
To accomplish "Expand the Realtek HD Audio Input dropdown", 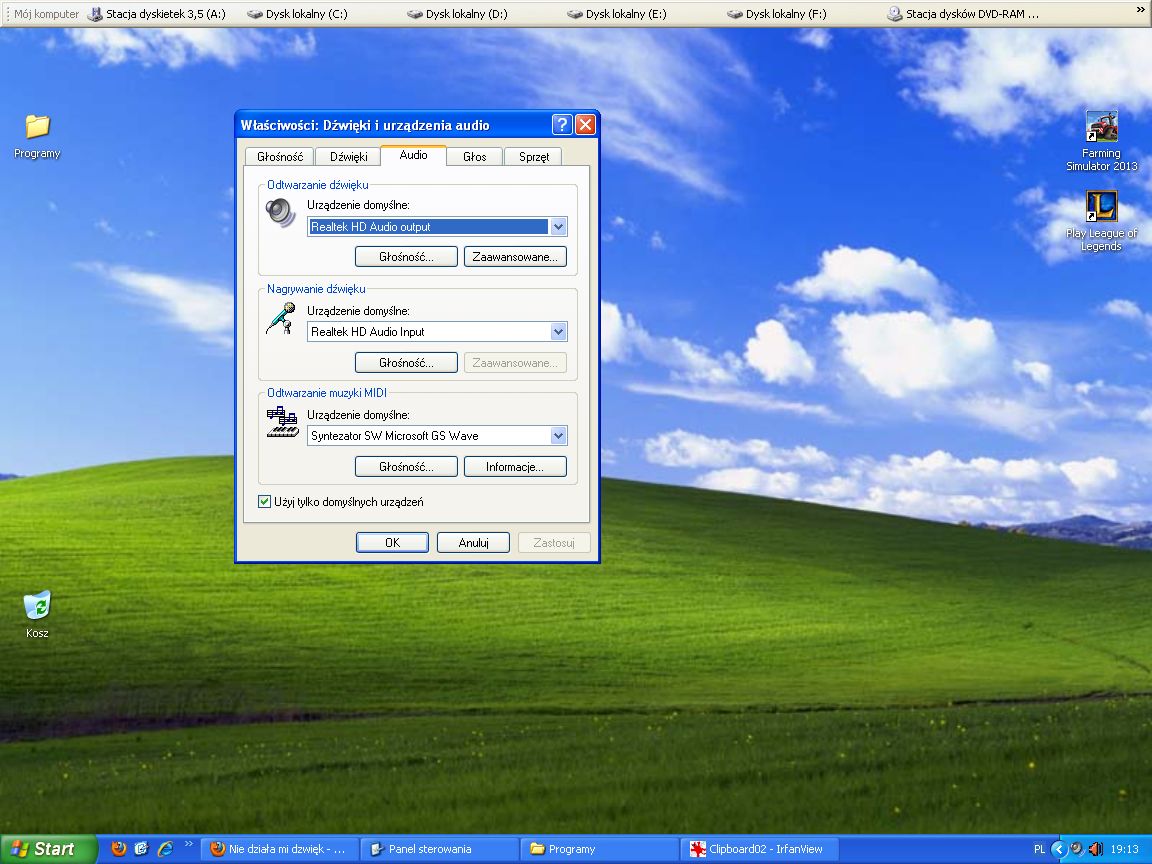I will tap(558, 332).
